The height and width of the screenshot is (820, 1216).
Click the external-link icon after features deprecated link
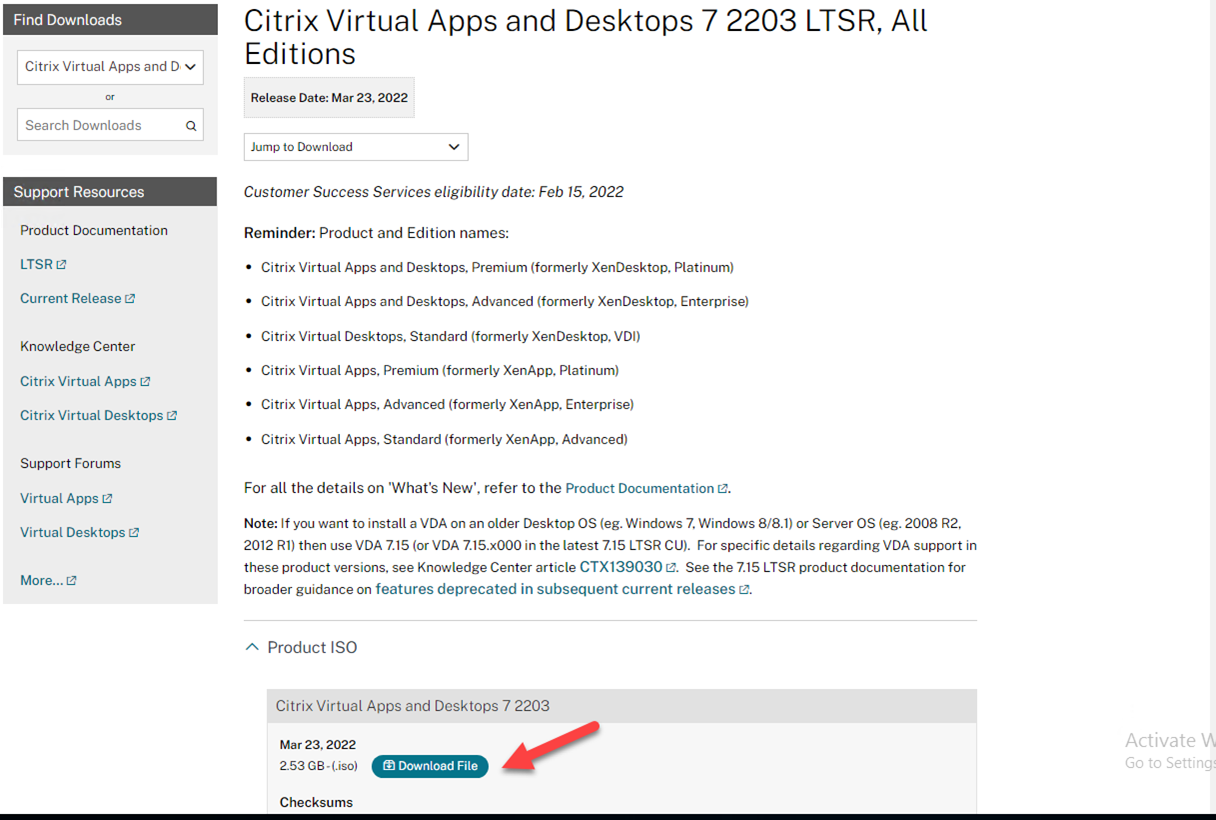pyautogui.click(x=744, y=590)
